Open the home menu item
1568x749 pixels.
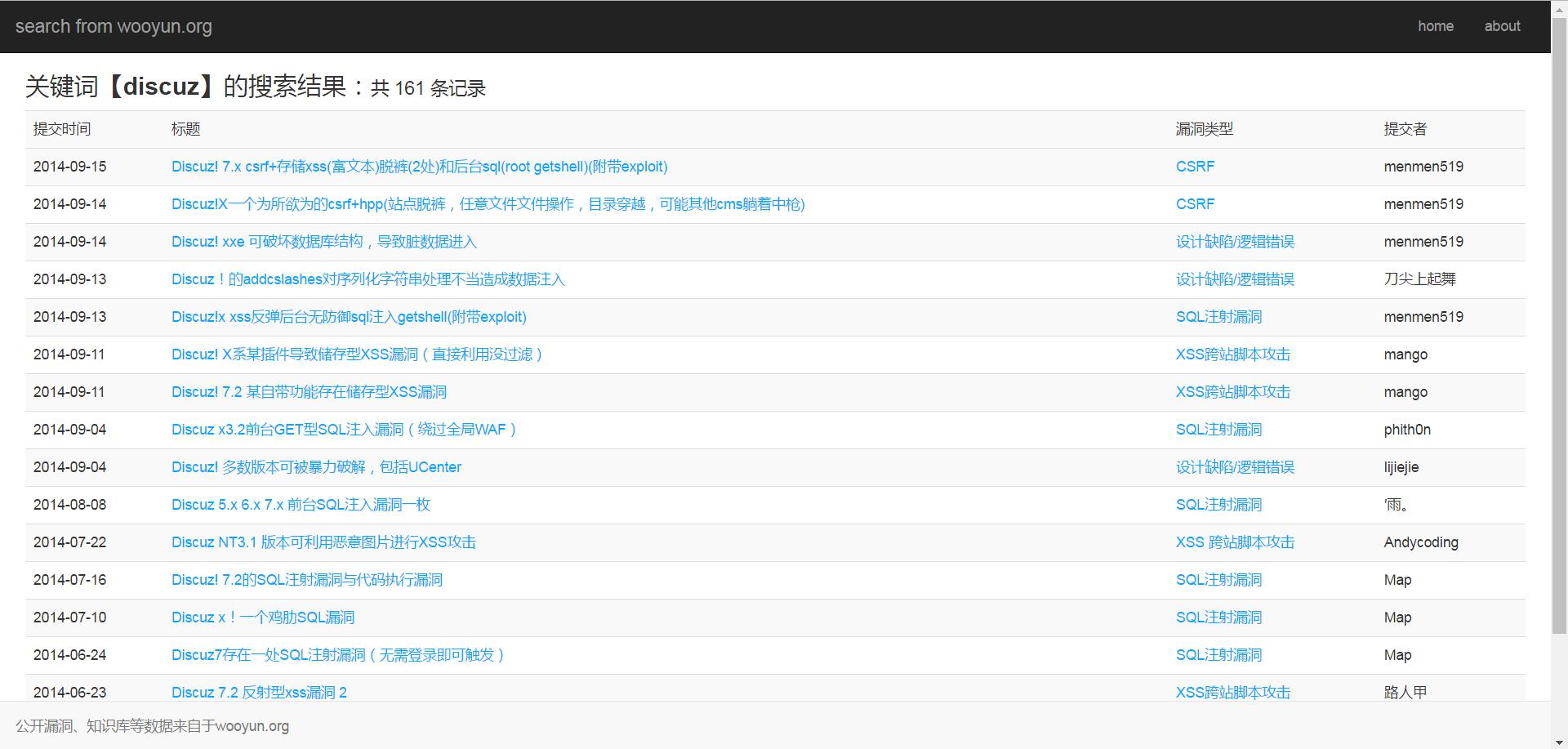(x=1436, y=25)
